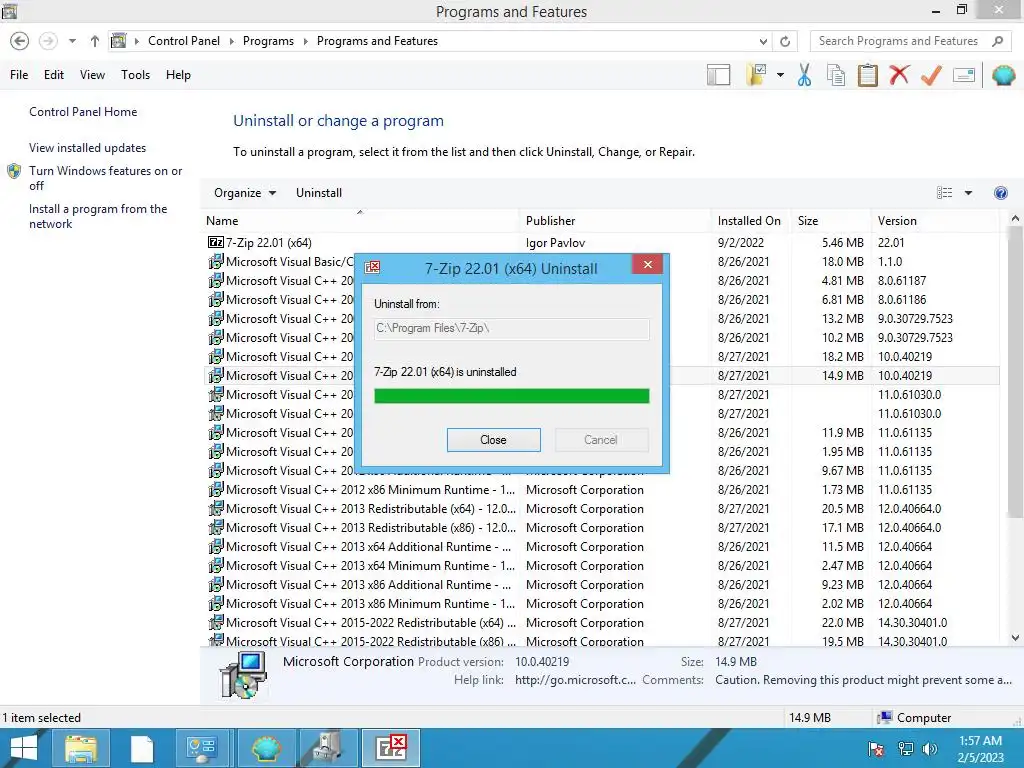Open Turn Windows features on or off
Viewport: 1024px width, 768px height.
(x=105, y=178)
